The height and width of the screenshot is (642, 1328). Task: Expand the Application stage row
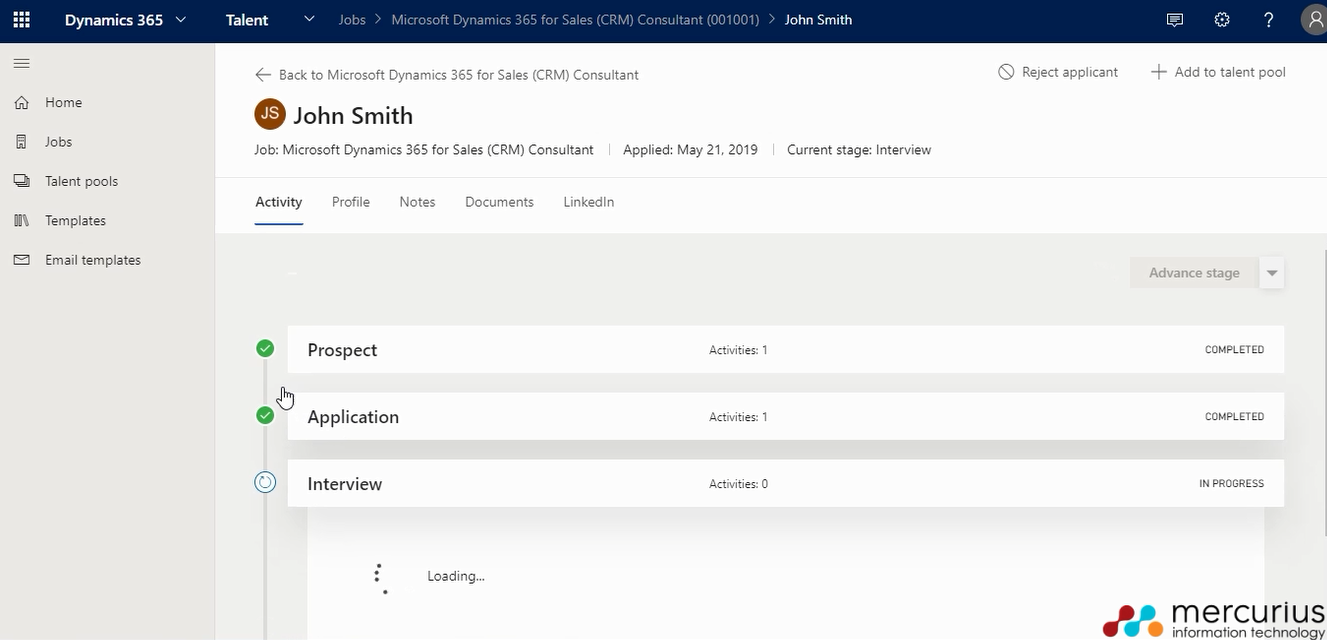pyautogui.click(x=785, y=417)
